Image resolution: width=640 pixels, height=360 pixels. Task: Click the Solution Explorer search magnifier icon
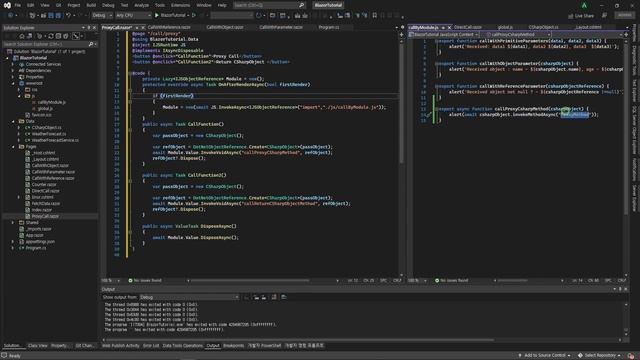coord(91,44)
